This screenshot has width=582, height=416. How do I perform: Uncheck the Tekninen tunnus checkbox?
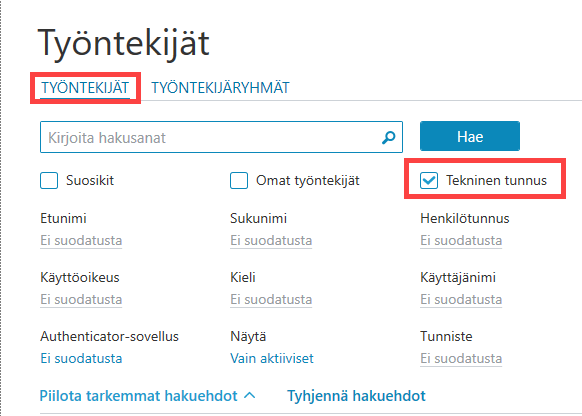(429, 180)
